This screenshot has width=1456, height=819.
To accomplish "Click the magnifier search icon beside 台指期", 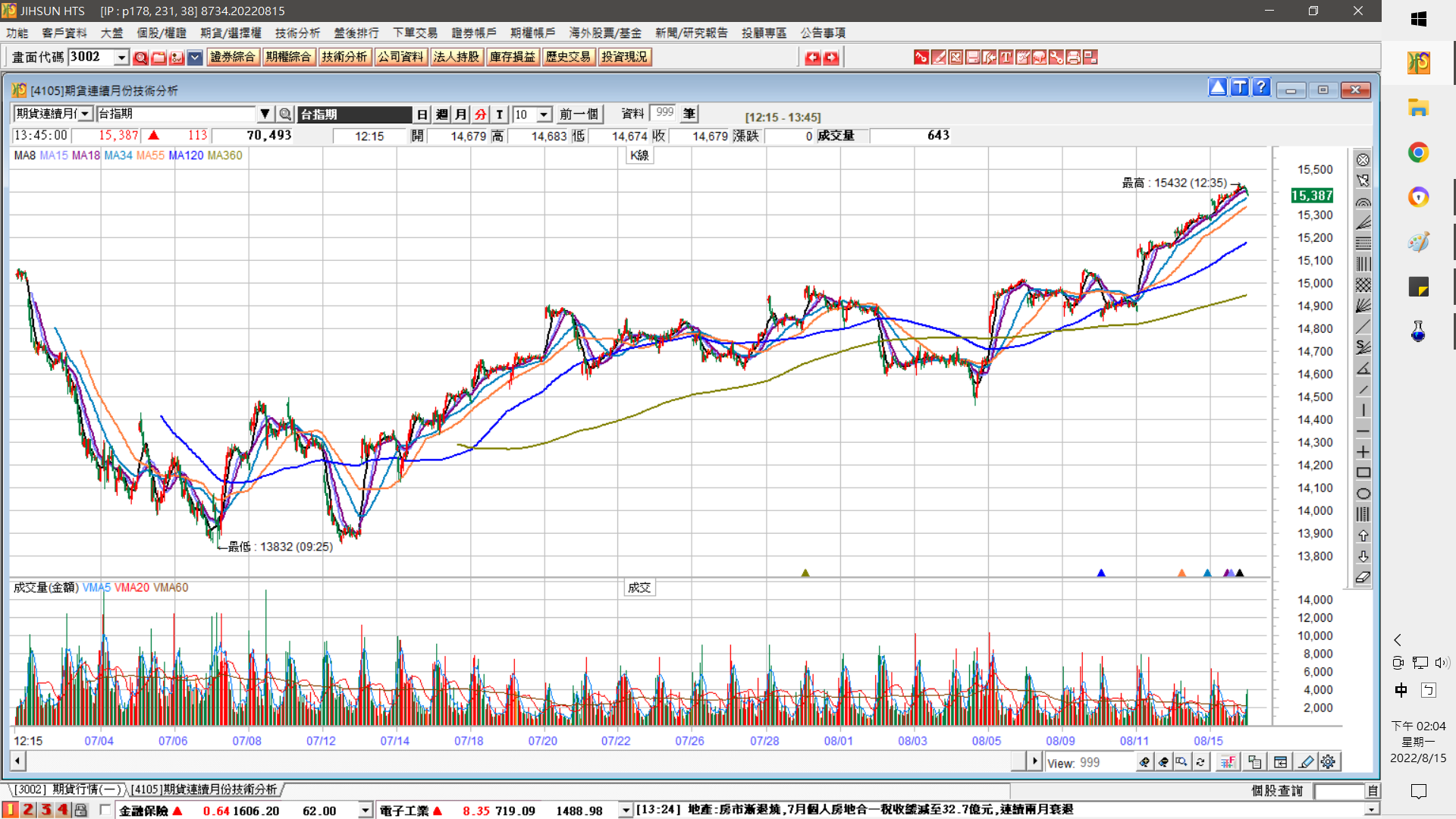I will tap(285, 115).
